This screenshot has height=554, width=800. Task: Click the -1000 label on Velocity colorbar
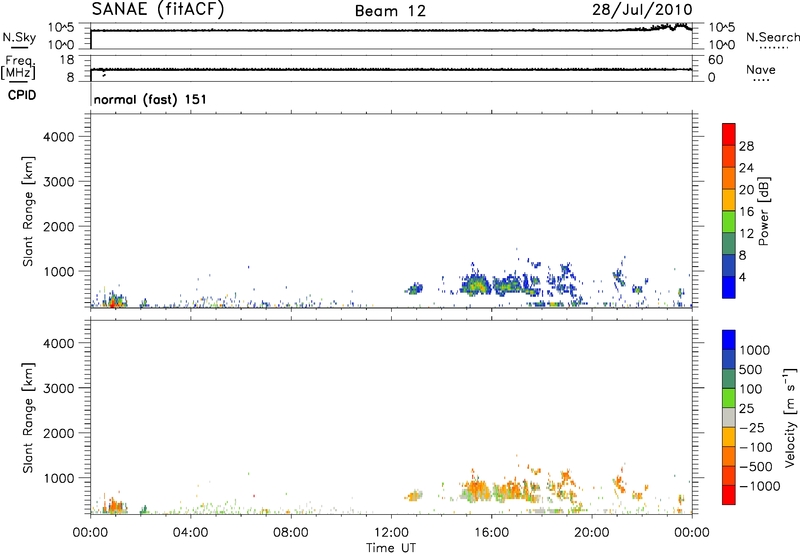(760, 486)
